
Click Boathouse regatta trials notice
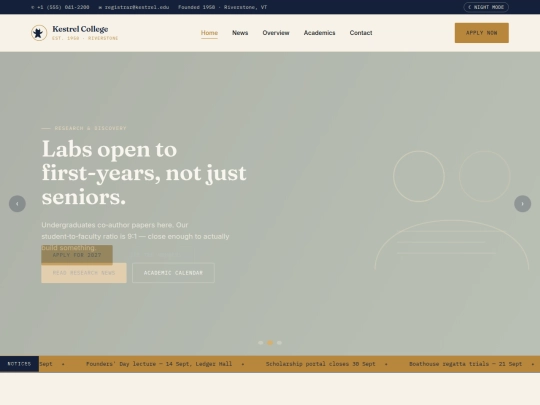click(466, 364)
